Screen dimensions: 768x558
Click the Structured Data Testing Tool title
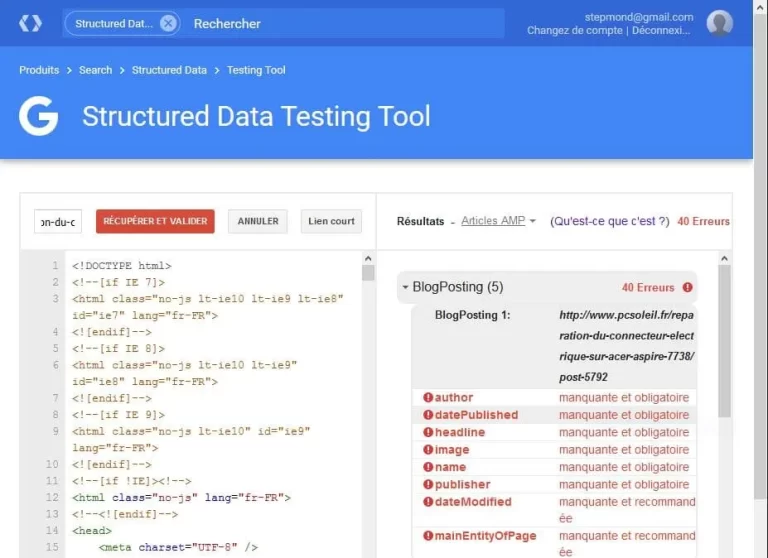click(x=256, y=117)
